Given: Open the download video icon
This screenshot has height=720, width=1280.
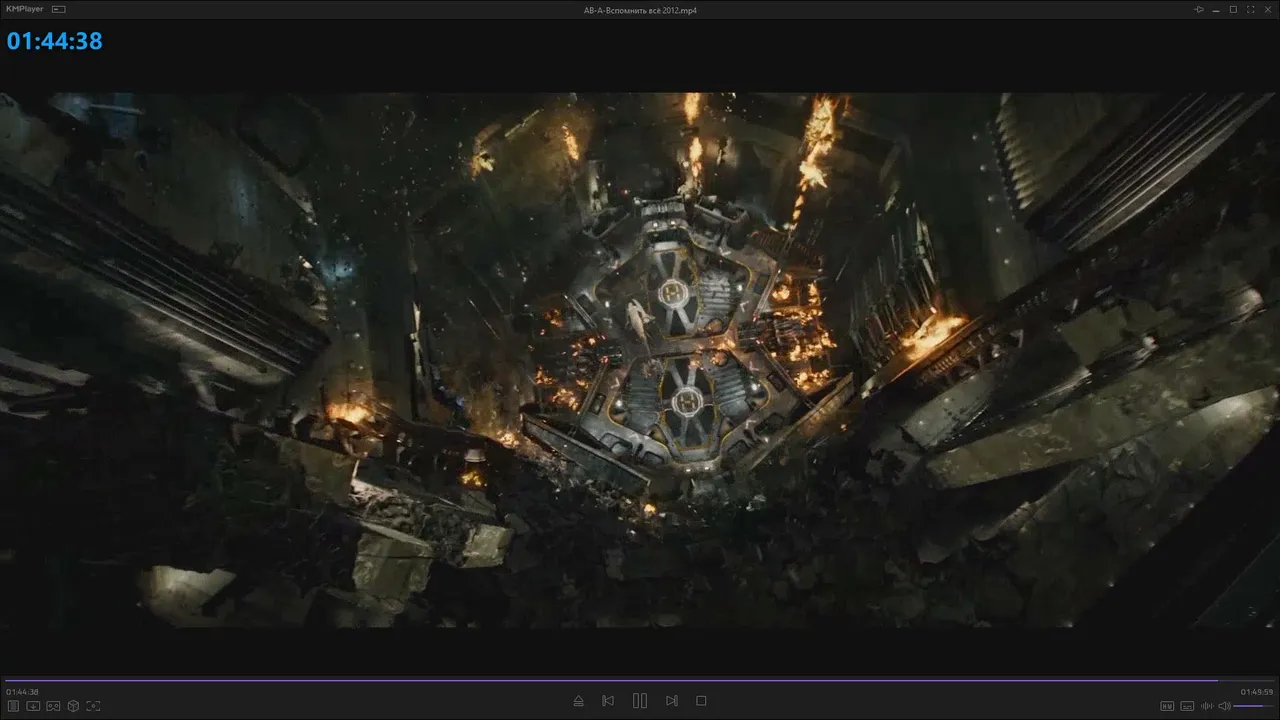Looking at the screenshot, I should pyautogui.click(x=33, y=706).
